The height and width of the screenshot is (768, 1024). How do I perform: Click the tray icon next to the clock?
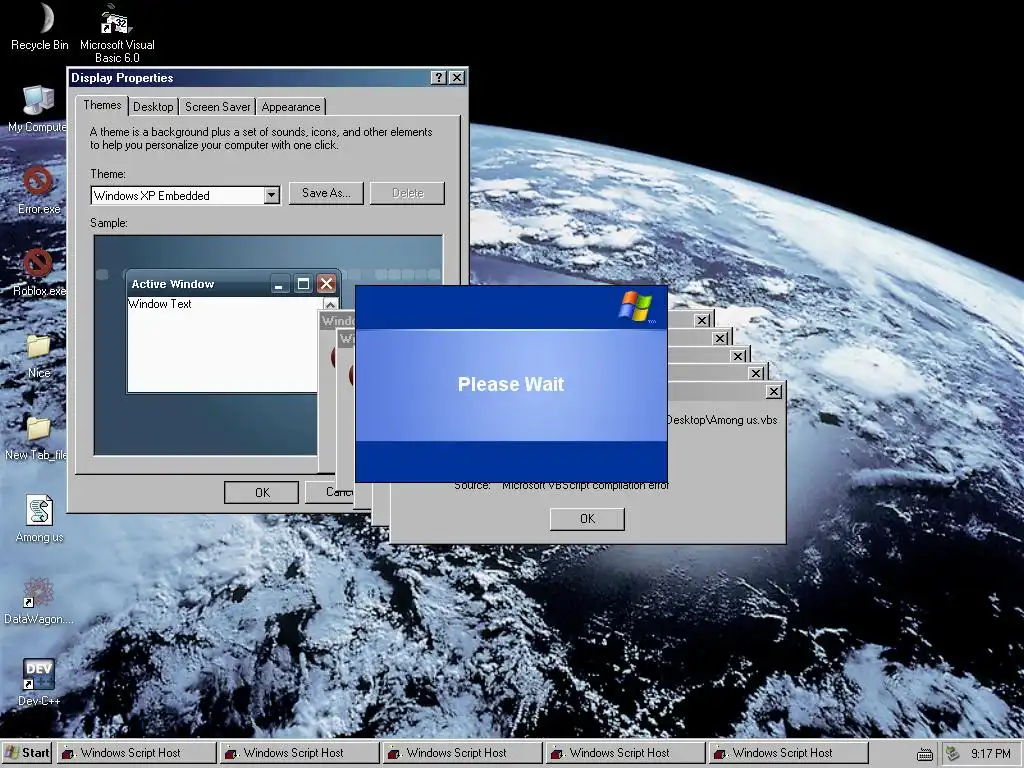pyautogui.click(x=953, y=753)
